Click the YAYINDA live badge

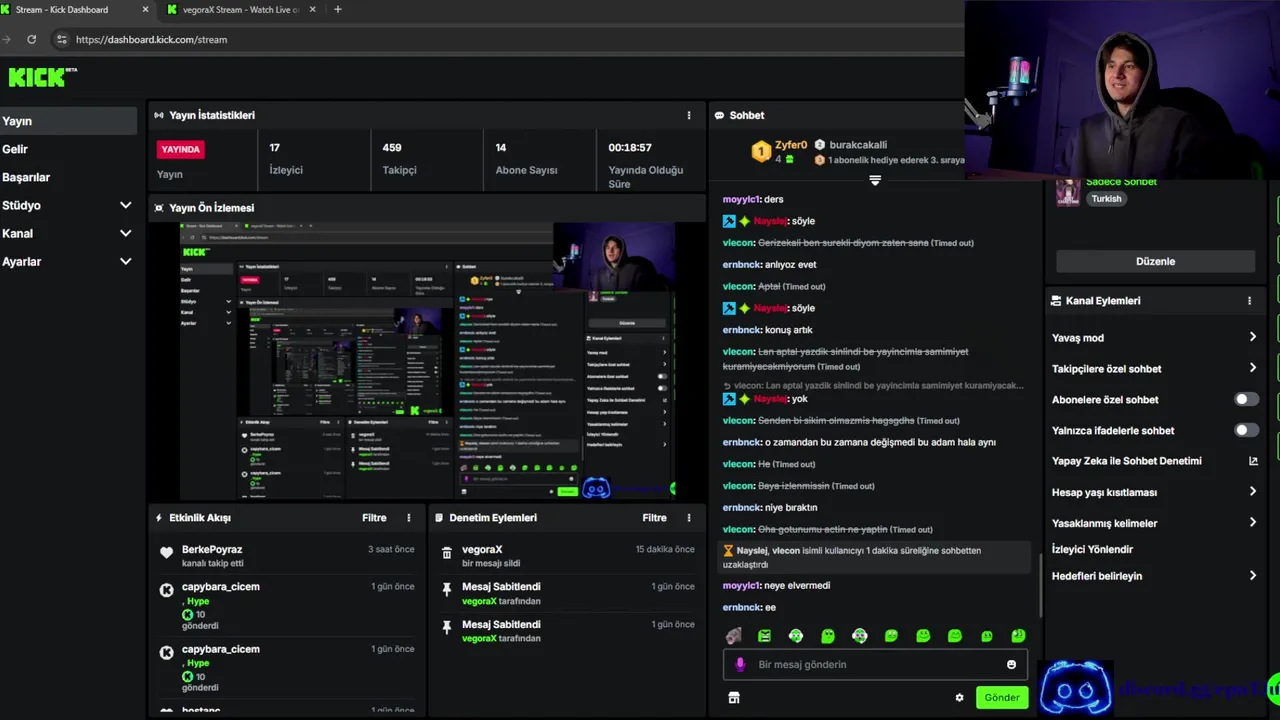(181, 149)
